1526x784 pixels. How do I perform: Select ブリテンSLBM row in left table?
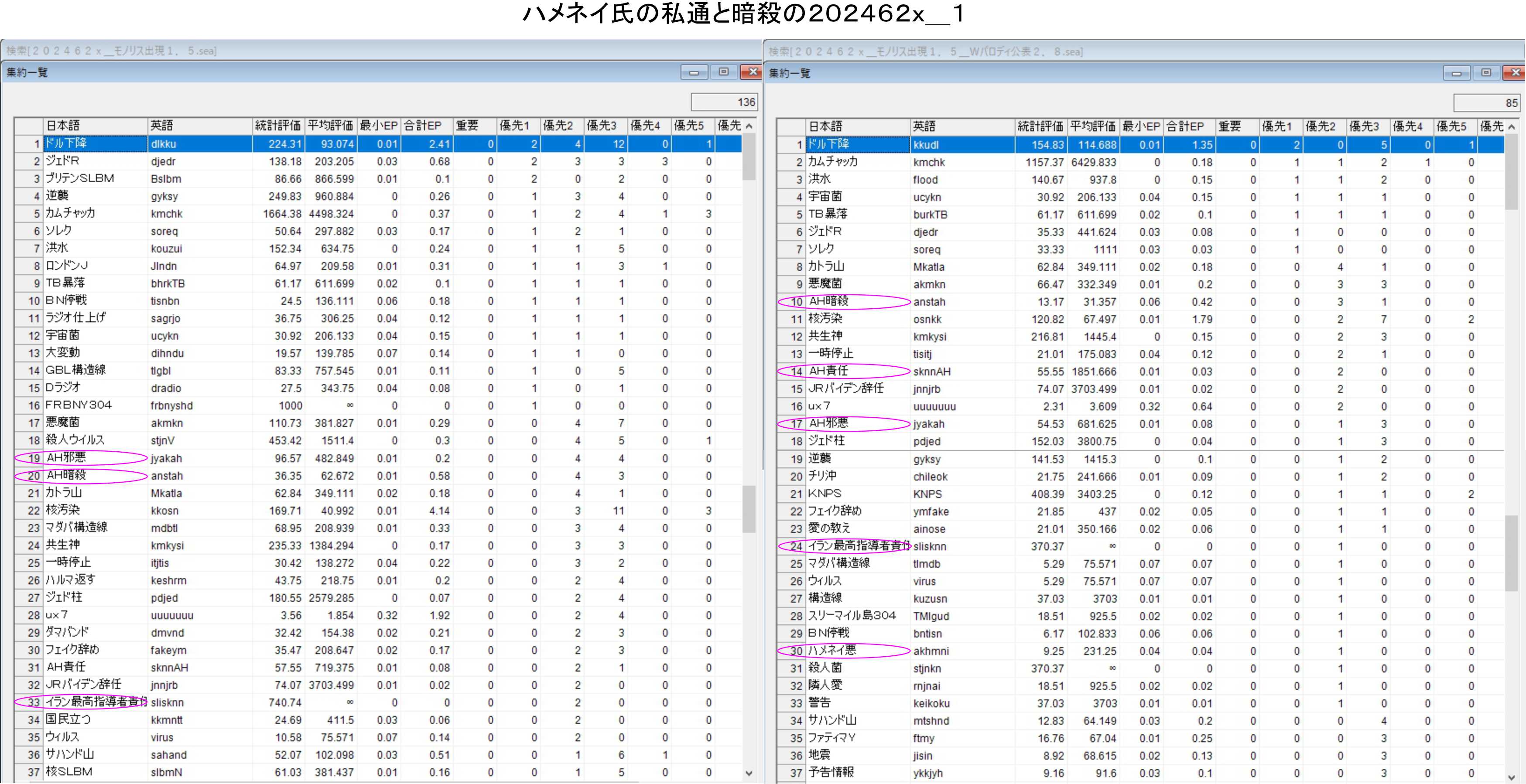378,178
